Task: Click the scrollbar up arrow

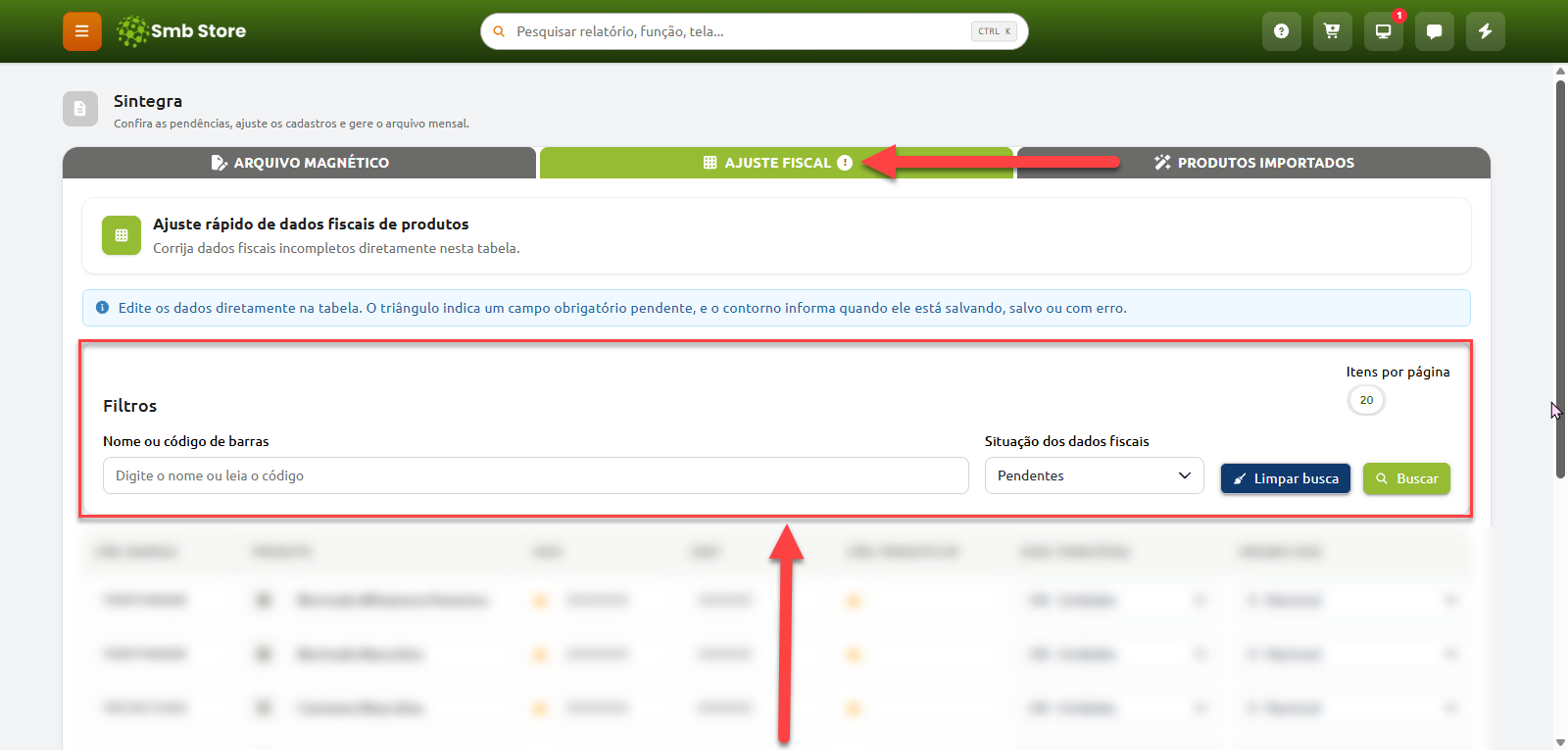Action: [x=1560, y=71]
